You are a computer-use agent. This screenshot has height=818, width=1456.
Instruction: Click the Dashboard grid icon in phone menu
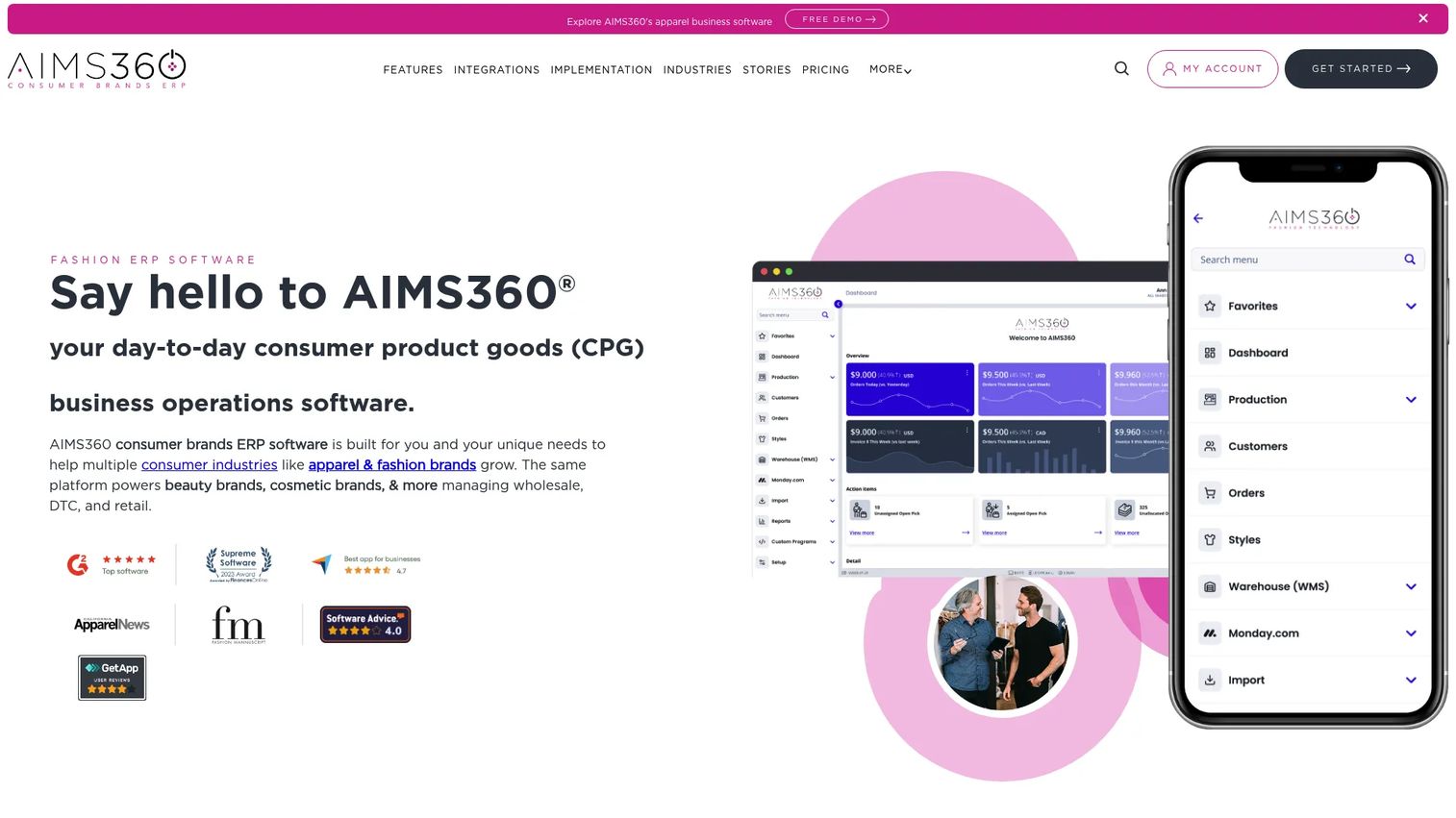1210,353
